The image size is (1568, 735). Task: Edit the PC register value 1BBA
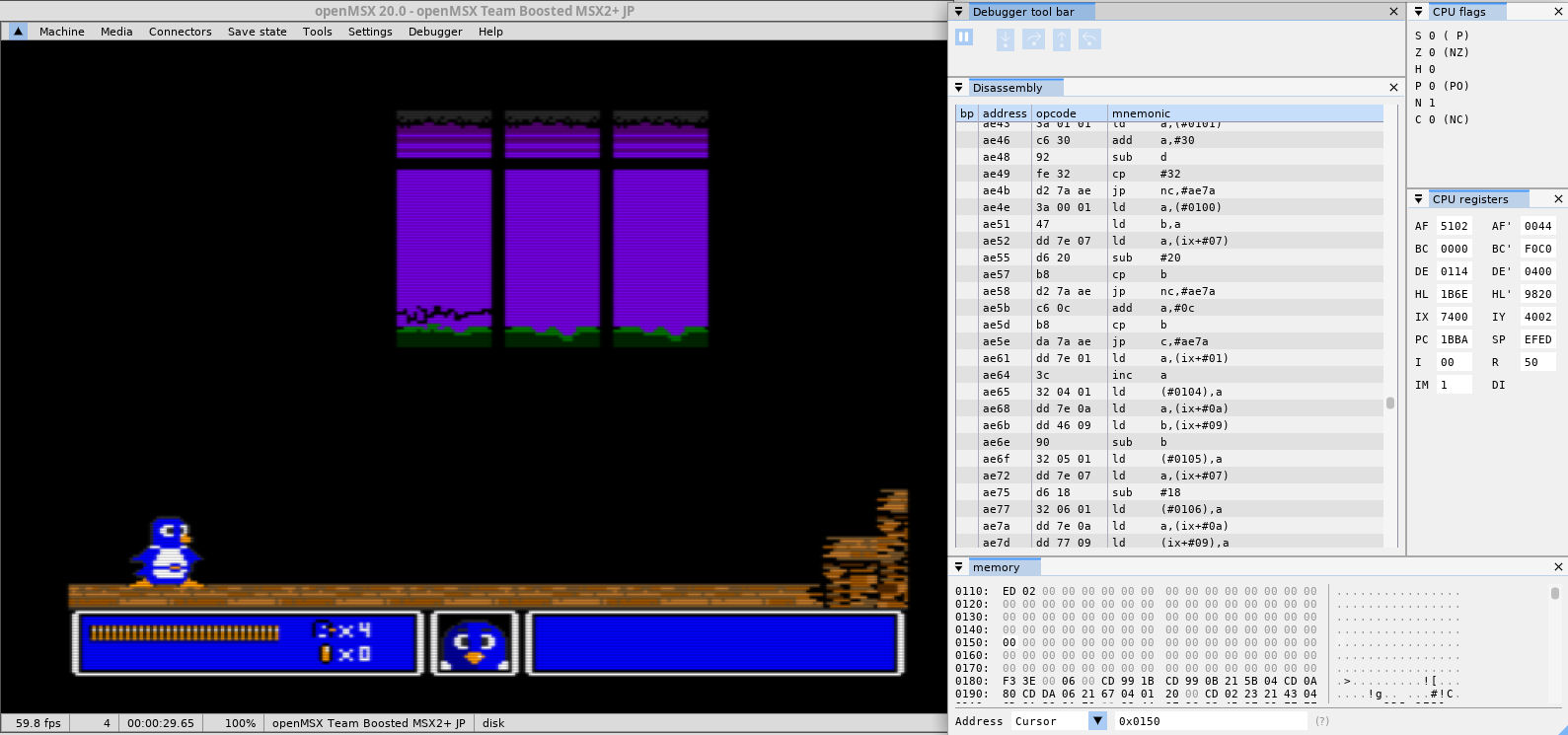point(1455,339)
